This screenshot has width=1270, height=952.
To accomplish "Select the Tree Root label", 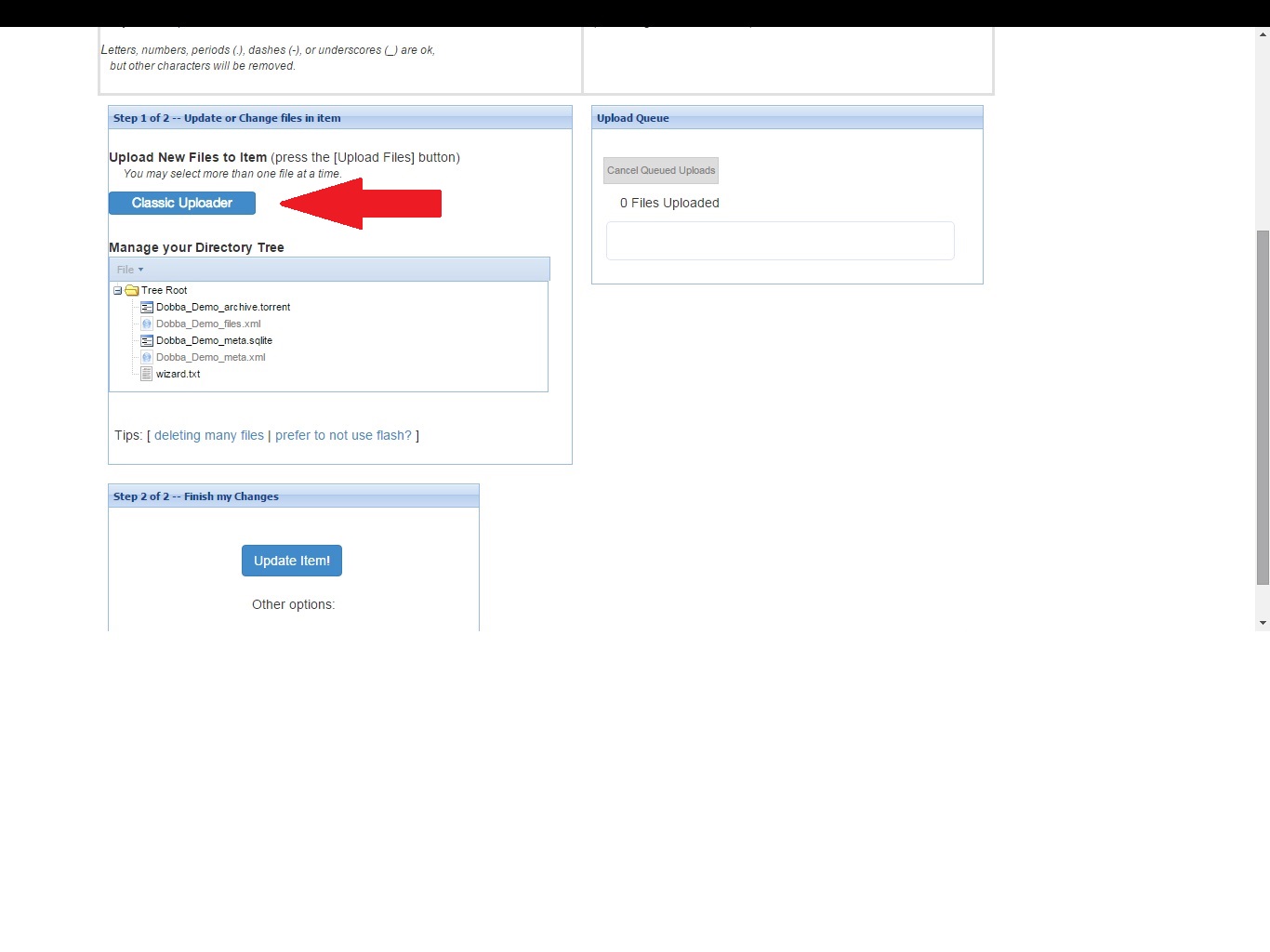I will 165,290.
